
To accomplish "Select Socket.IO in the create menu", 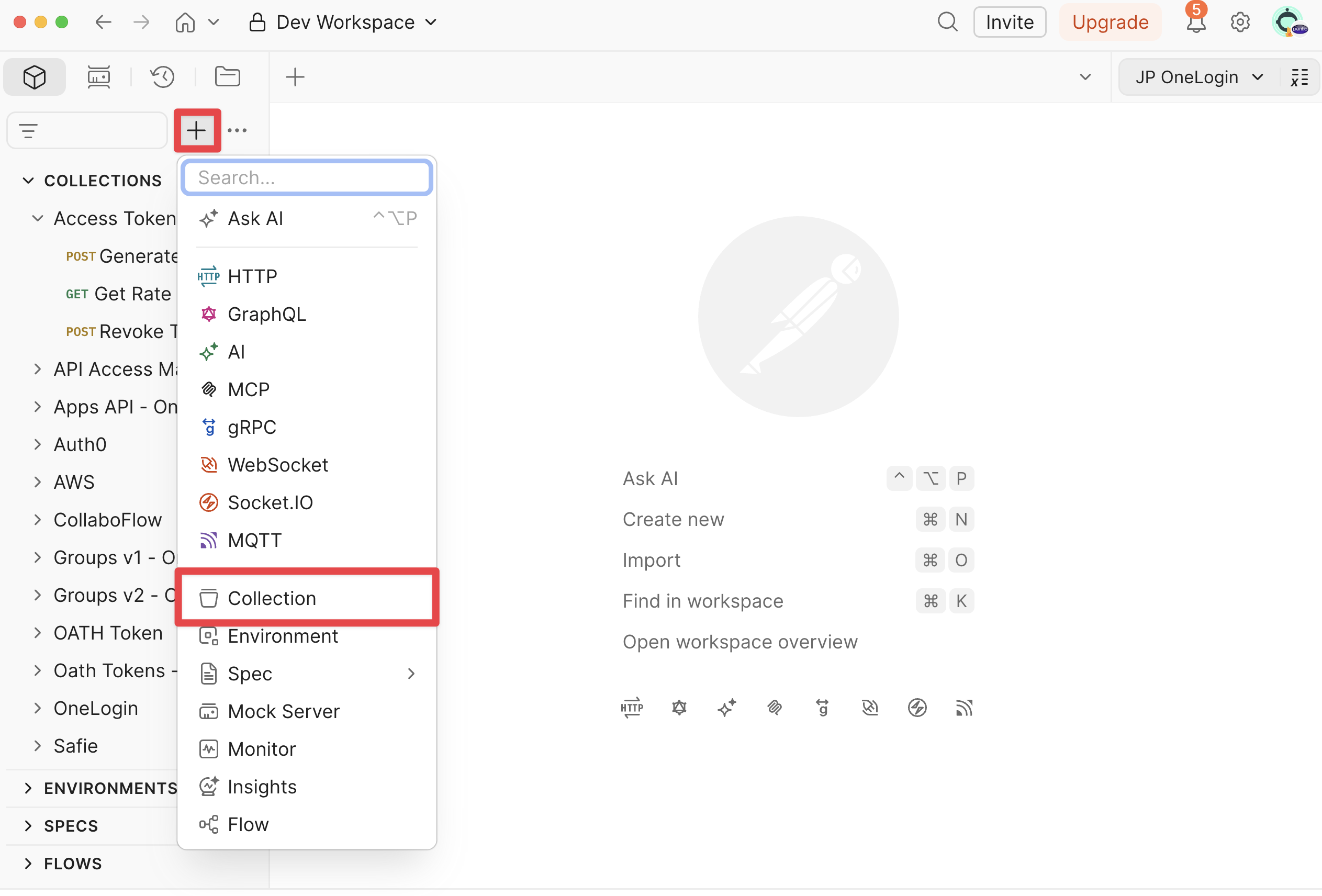I will (307, 502).
